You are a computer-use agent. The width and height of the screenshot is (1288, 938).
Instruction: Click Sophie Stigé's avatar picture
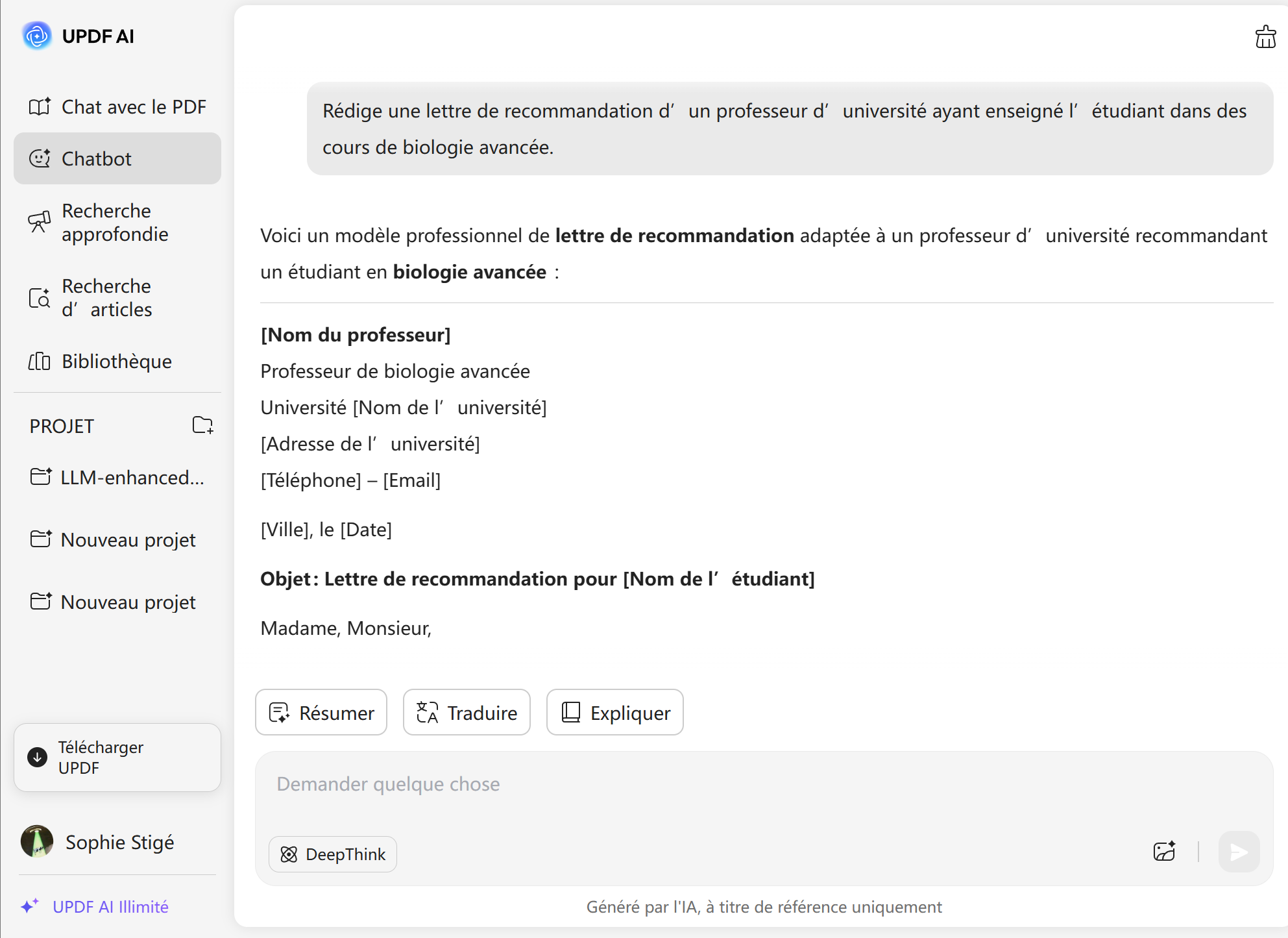click(x=37, y=841)
